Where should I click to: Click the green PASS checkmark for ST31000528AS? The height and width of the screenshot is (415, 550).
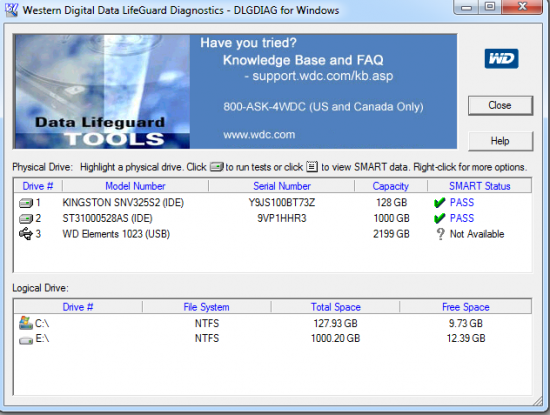[x=440, y=218]
